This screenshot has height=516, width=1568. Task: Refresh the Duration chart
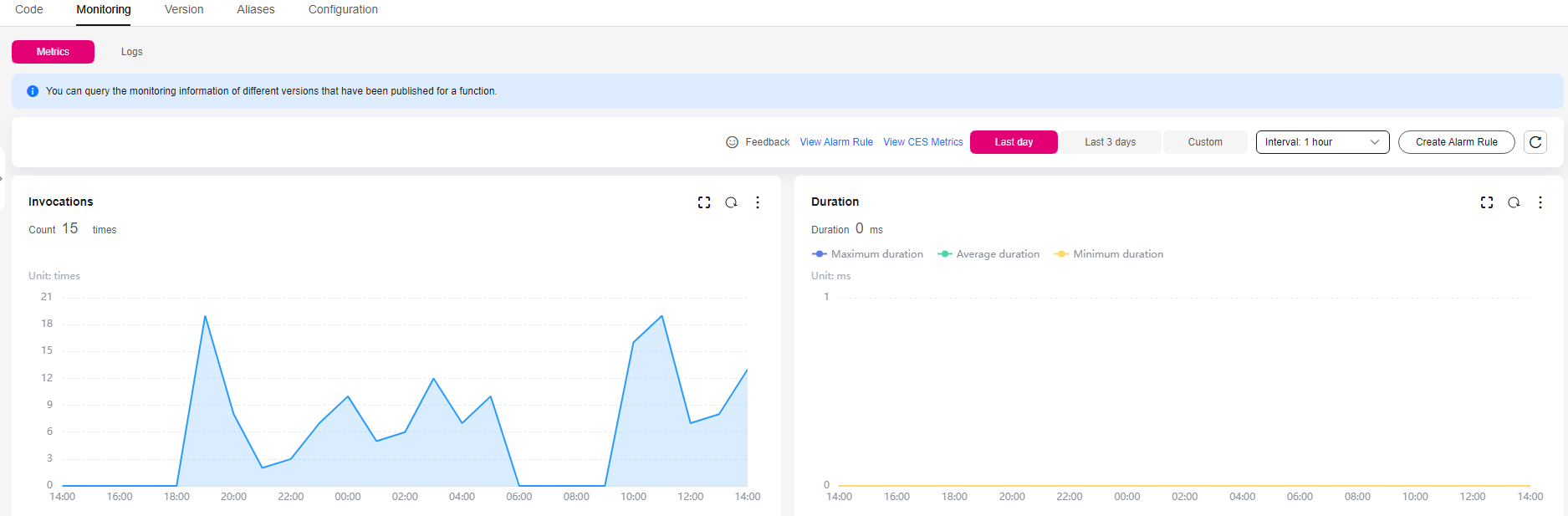click(x=1514, y=202)
